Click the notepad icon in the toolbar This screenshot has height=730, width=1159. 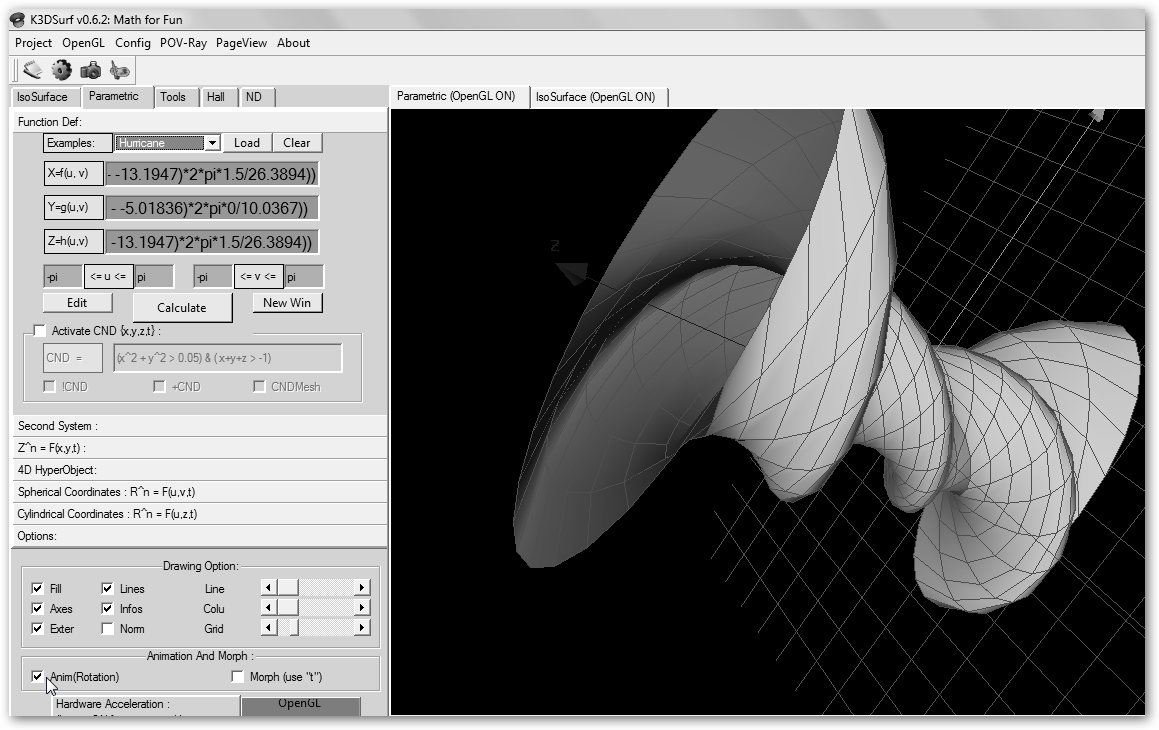coord(33,70)
